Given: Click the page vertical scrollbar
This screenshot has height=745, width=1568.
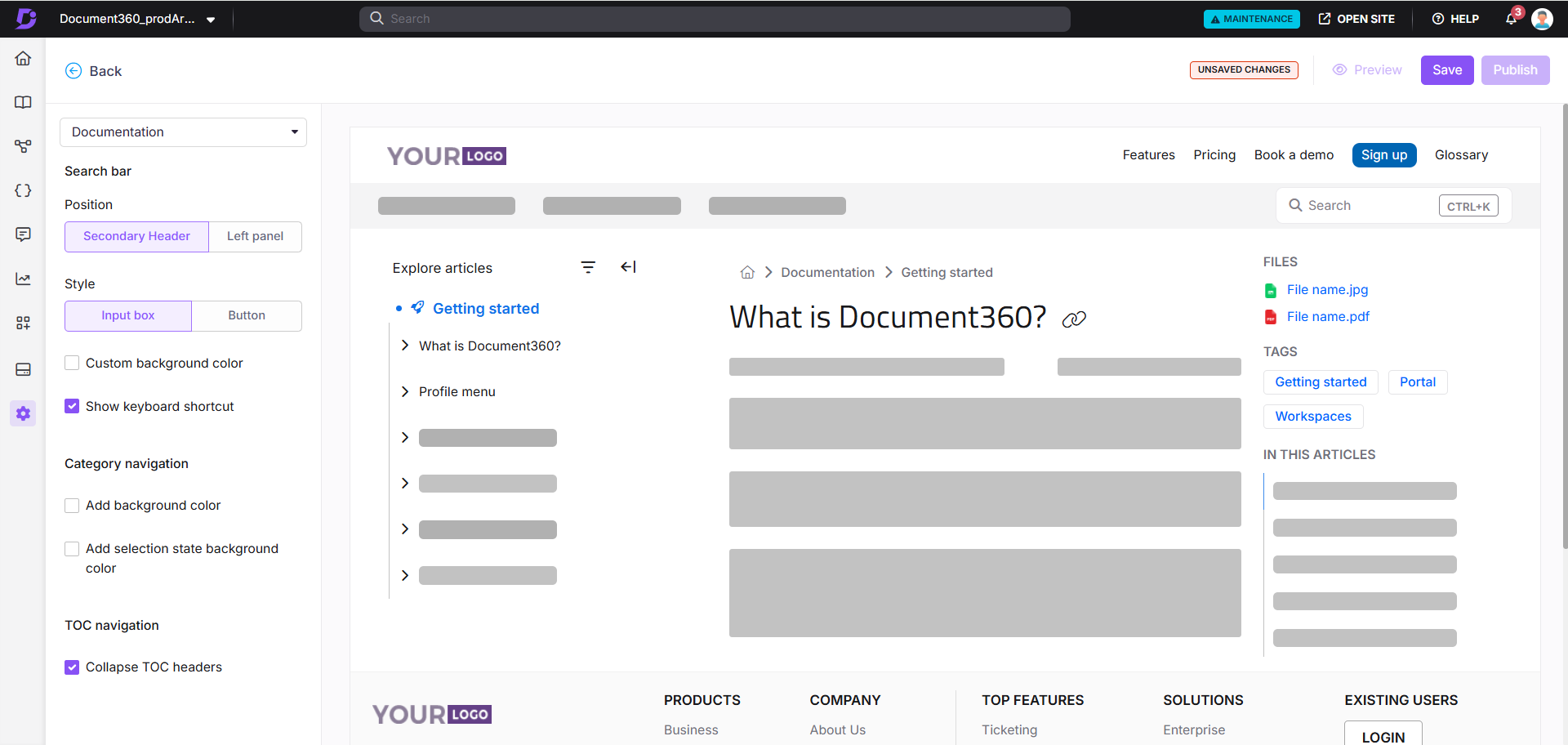Looking at the screenshot, I should [x=1564, y=327].
